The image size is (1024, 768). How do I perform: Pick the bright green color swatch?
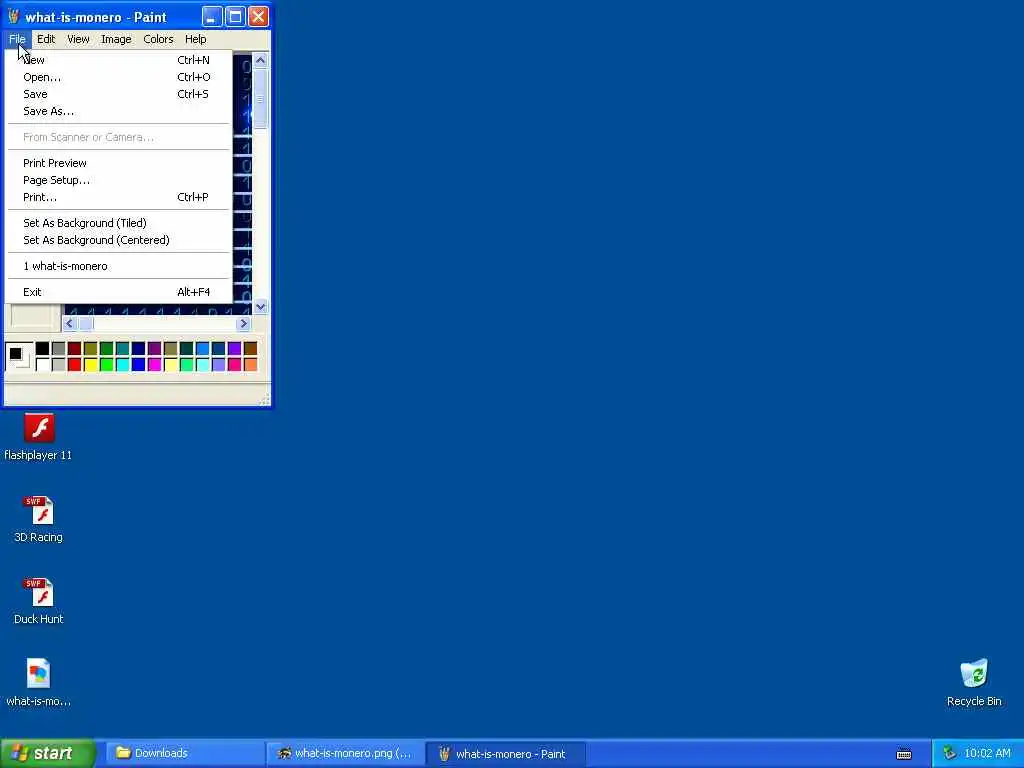[106, 364]
